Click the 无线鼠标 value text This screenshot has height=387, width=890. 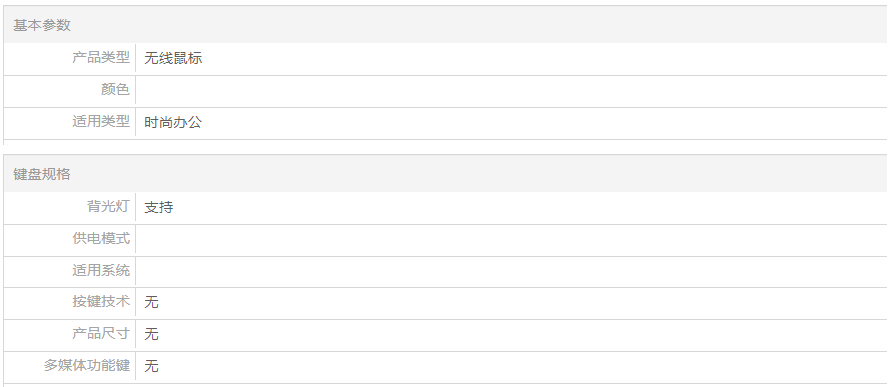pos(173,58)
